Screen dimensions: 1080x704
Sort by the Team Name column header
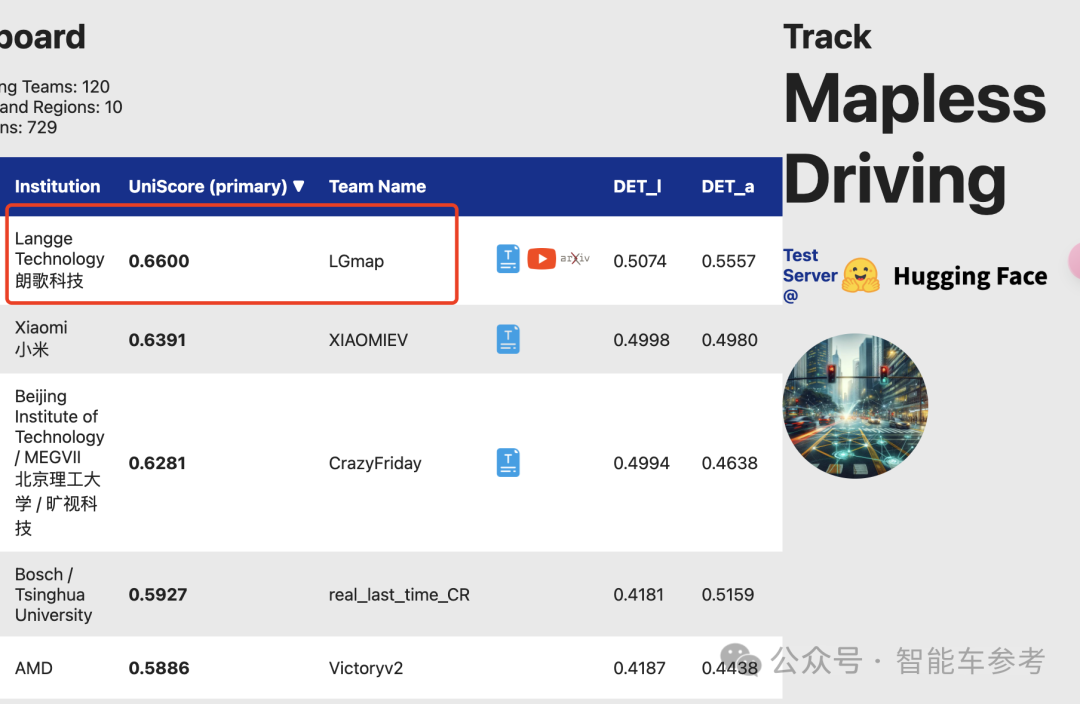click(377, 187)
